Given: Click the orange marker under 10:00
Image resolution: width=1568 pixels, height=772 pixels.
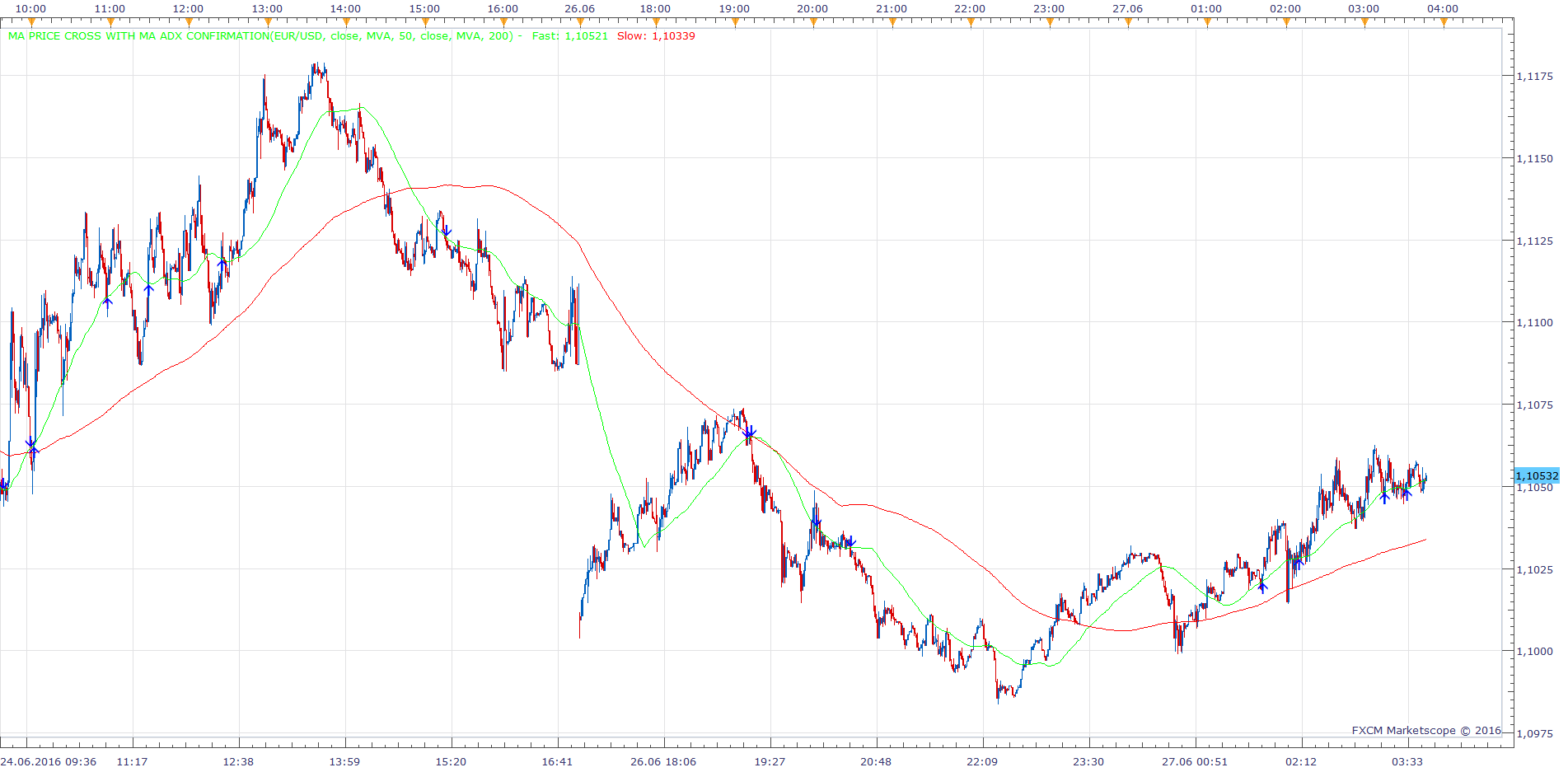Looking at the screenshot, I should [x=31, y=22].
